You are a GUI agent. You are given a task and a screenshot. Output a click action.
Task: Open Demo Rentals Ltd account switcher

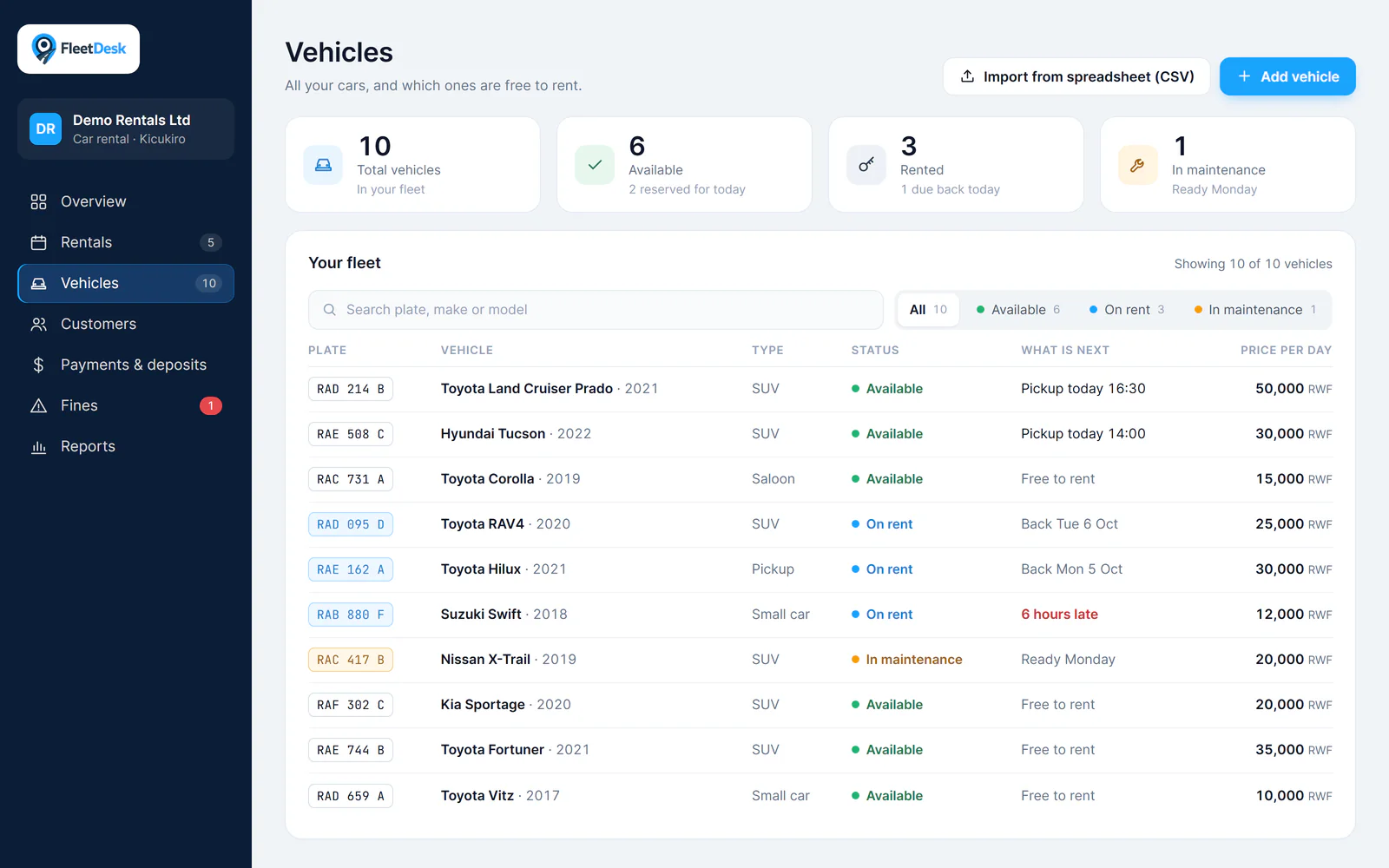126,128
